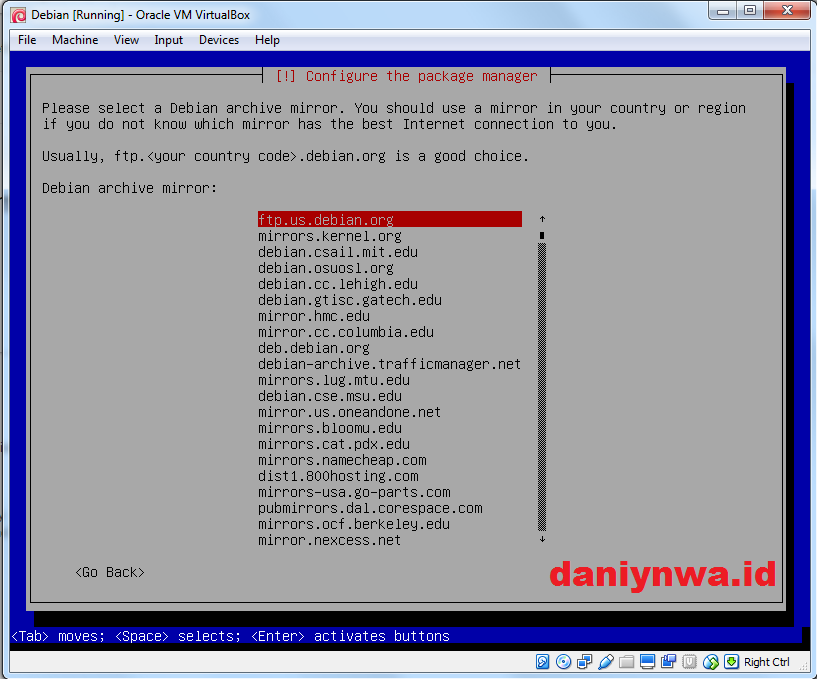Click the network adapters status icon
817x679 pixels.
[x=585, y=662]
